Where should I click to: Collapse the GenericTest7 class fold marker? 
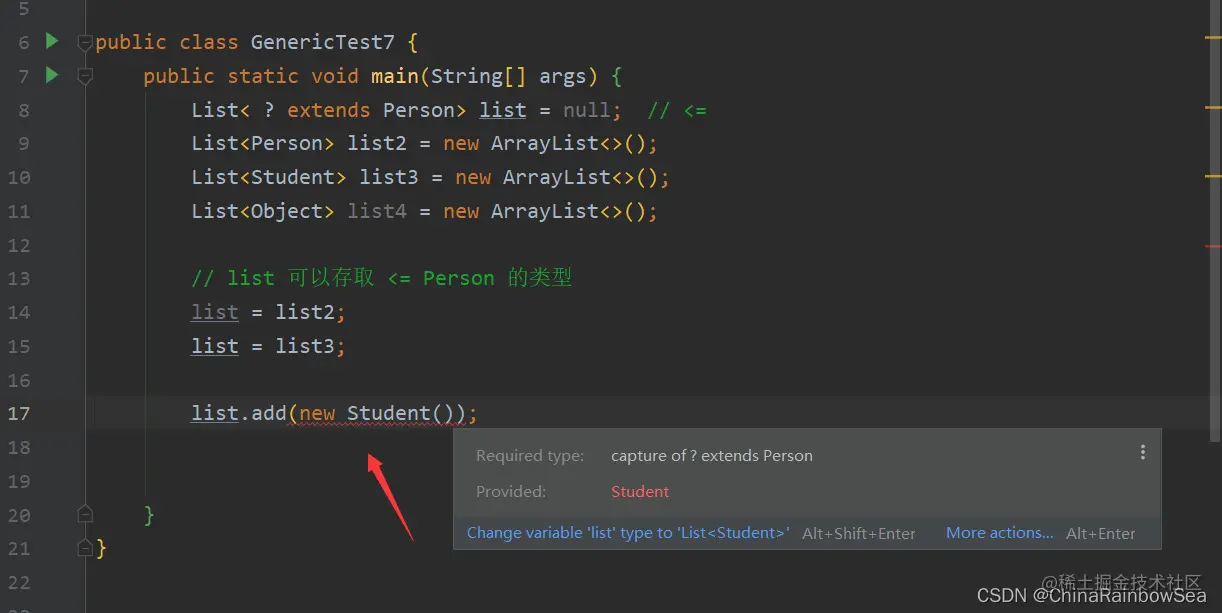click(x=85, y=42)
